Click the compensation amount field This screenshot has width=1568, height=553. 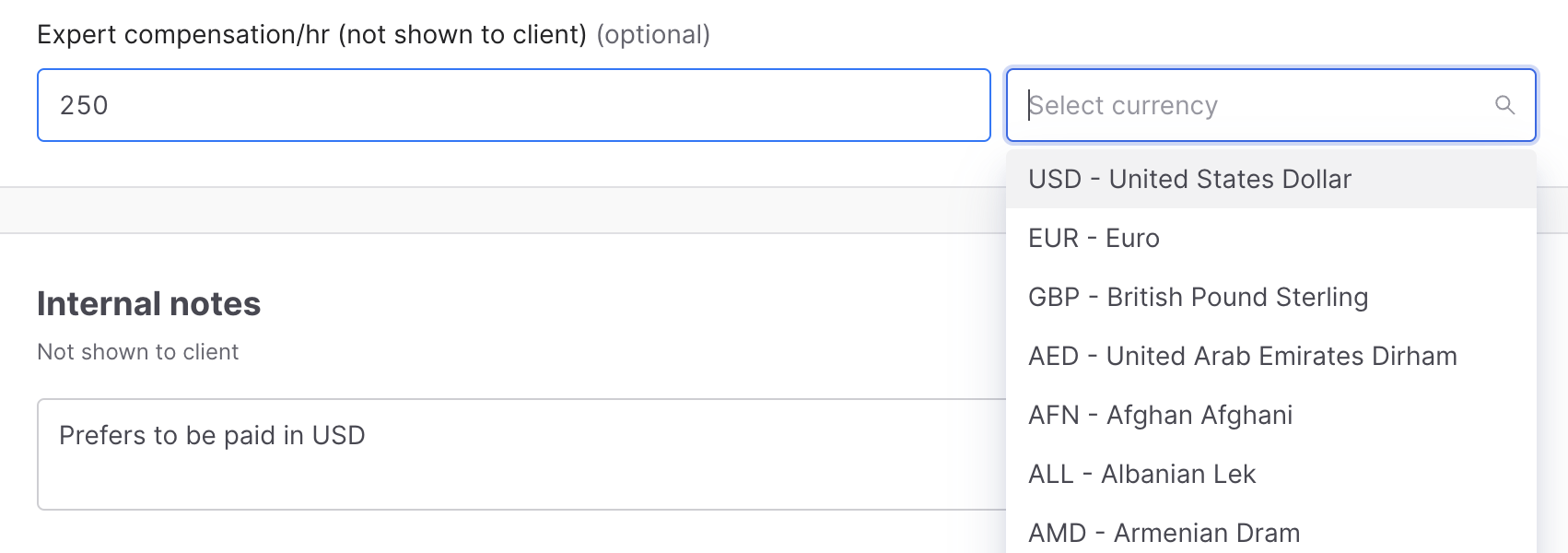(513, 105)
